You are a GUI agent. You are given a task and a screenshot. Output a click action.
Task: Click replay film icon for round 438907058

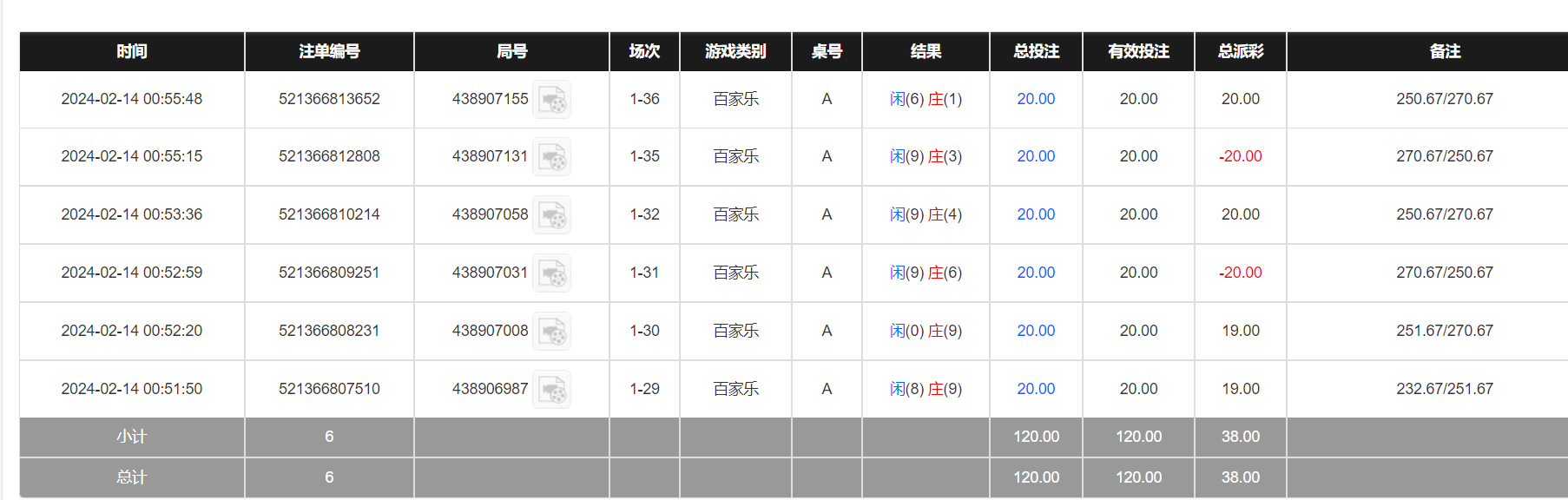(551, 215)
